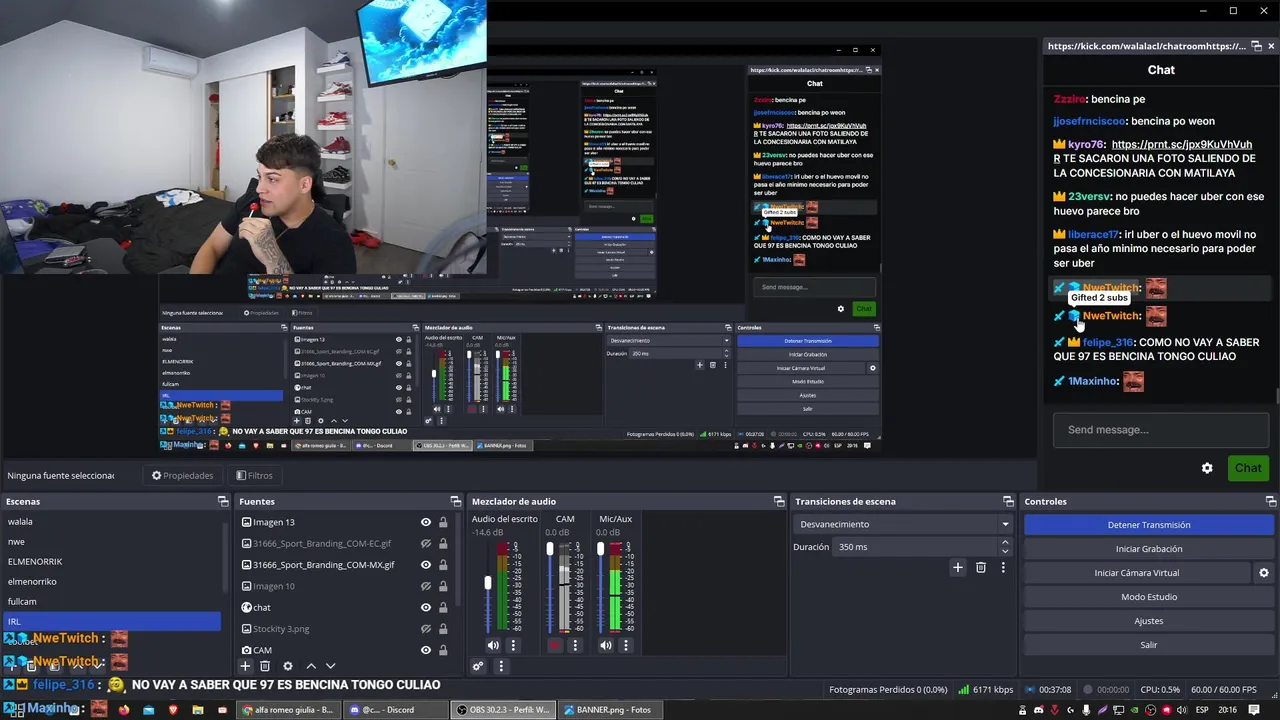The image size is (1280, 720).
Task: Open advanced audio properties gears icon
Action: 478,666
